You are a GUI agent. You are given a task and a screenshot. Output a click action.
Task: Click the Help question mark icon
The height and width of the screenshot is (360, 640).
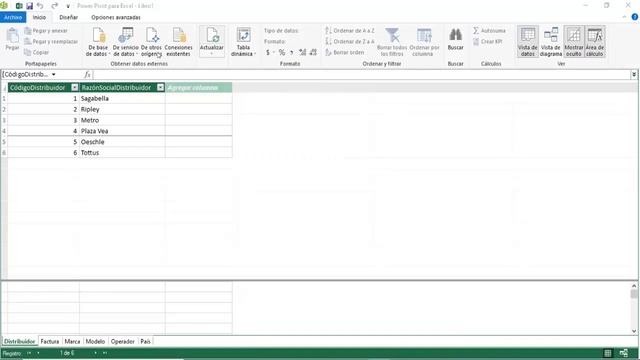635,17
